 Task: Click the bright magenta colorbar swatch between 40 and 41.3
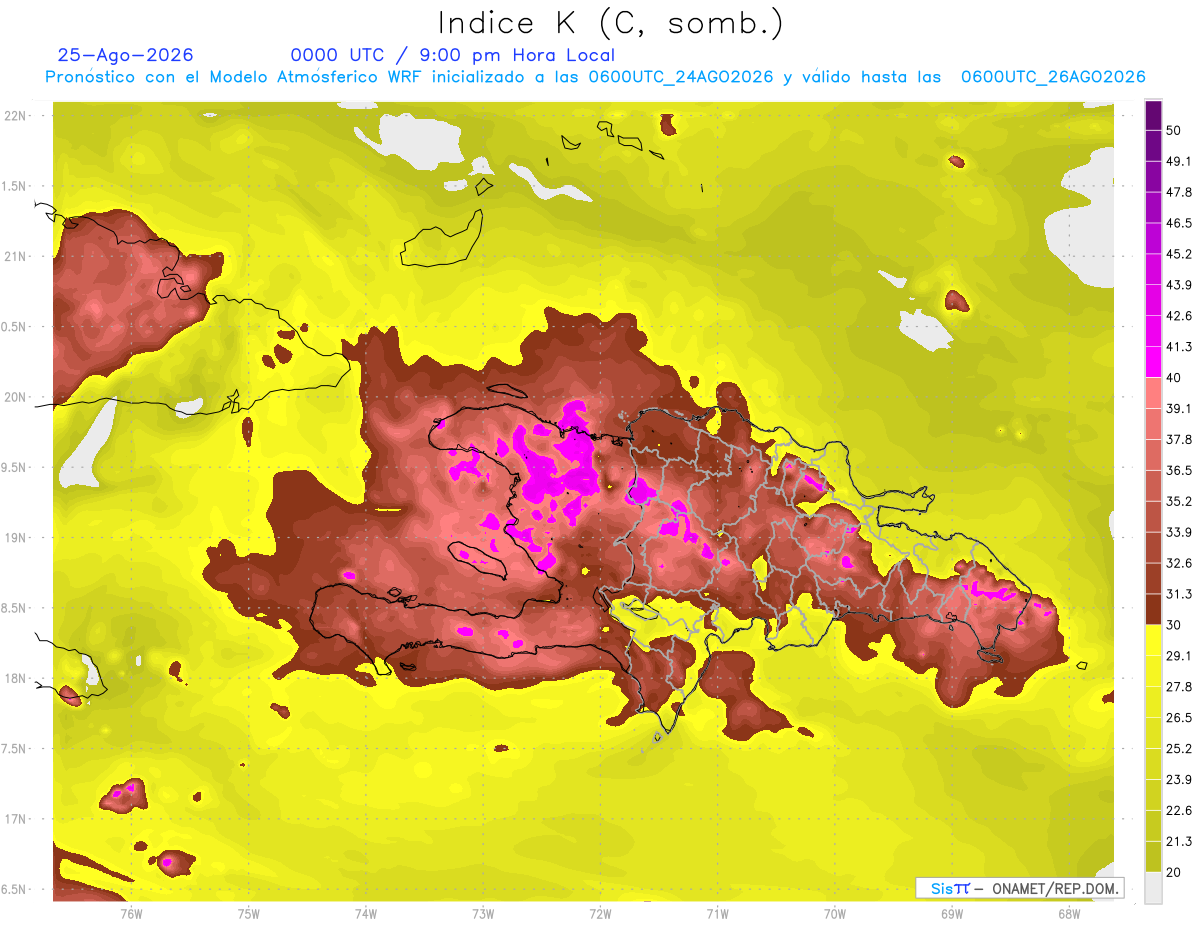point(1153,362)
